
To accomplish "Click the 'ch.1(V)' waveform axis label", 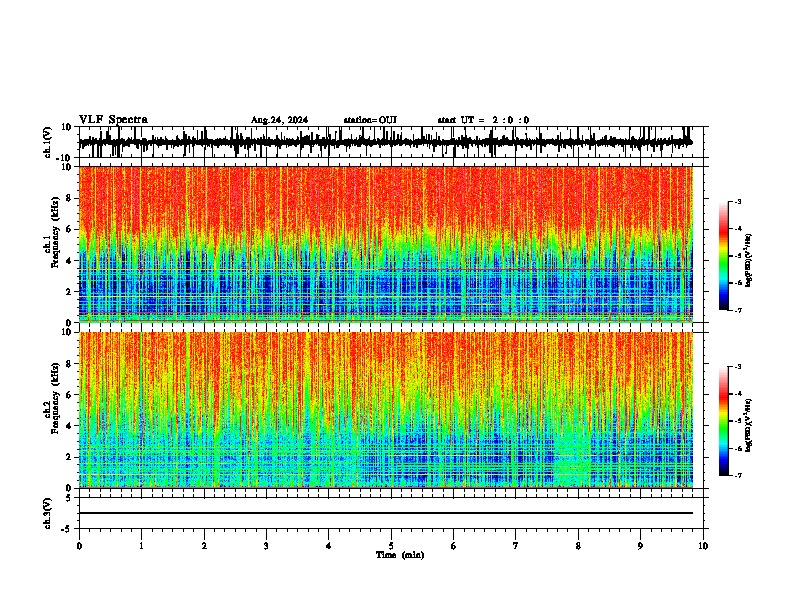I will (48, 142).
